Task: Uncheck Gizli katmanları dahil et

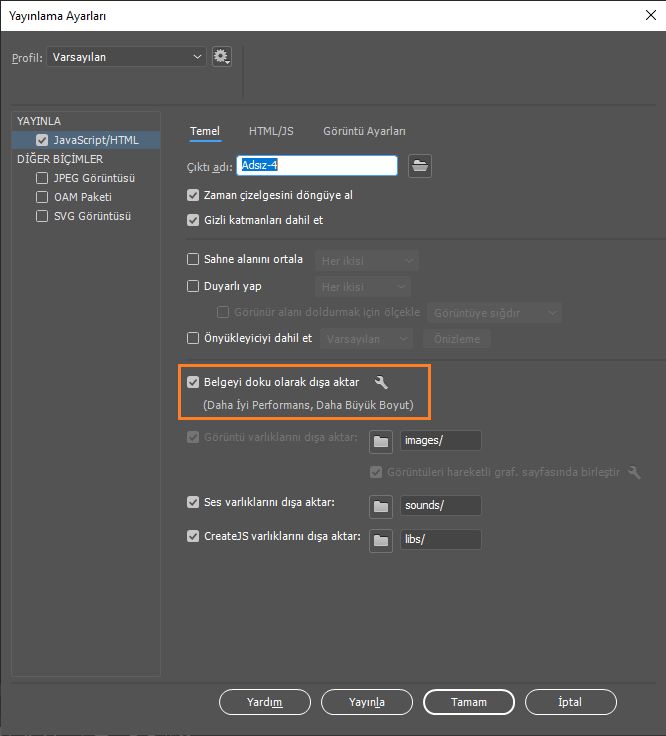Action: click(193, 220)
